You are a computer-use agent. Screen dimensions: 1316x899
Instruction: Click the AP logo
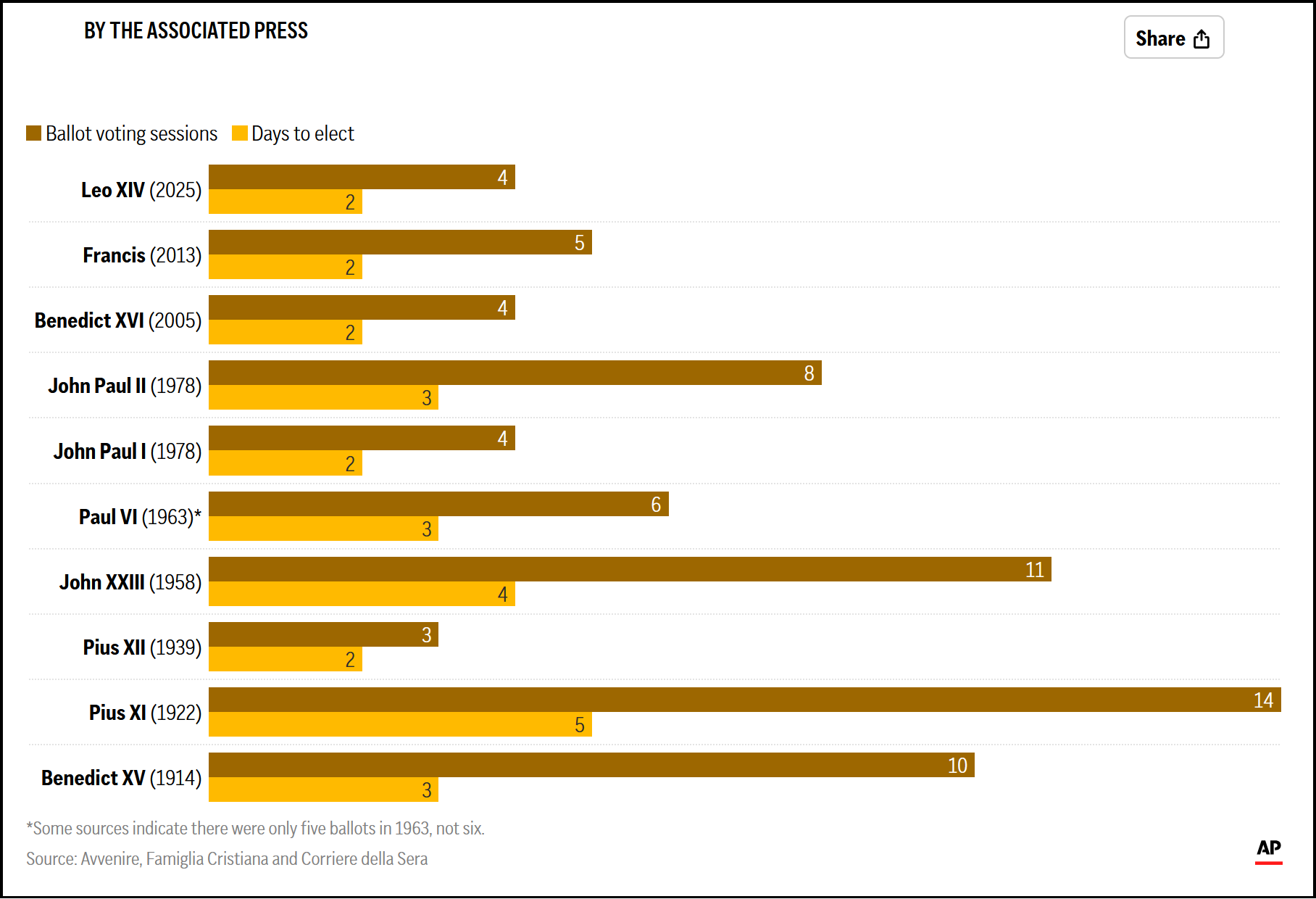coord(1268,850)
